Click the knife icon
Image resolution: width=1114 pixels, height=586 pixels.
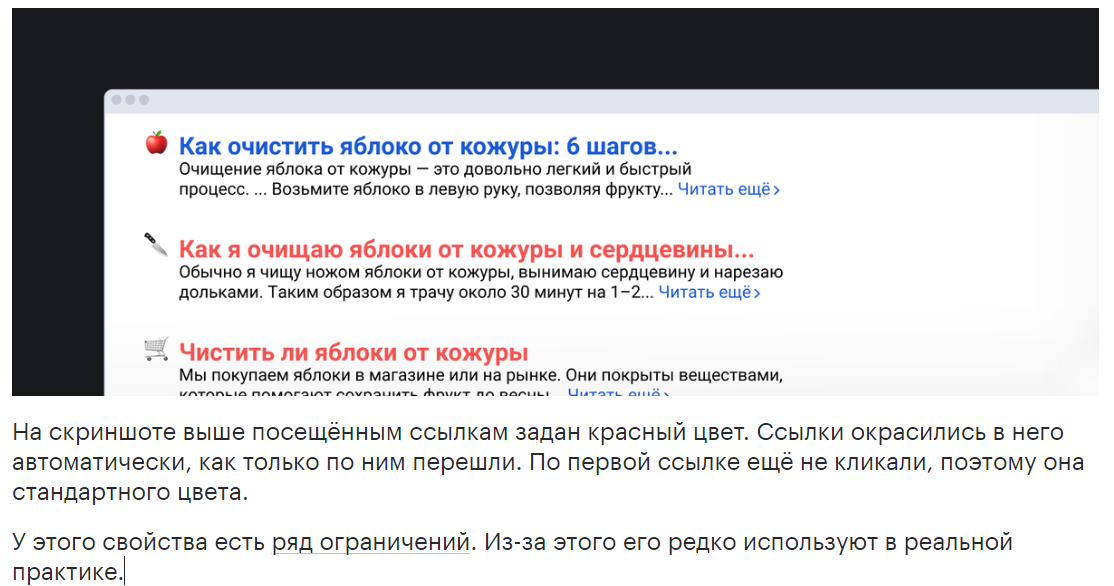(156, 244)
